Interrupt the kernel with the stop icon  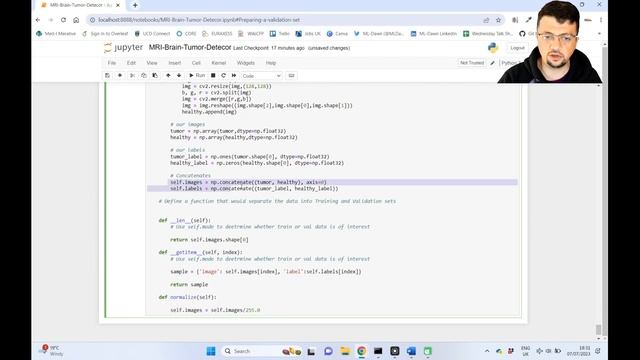pos(213,76)
